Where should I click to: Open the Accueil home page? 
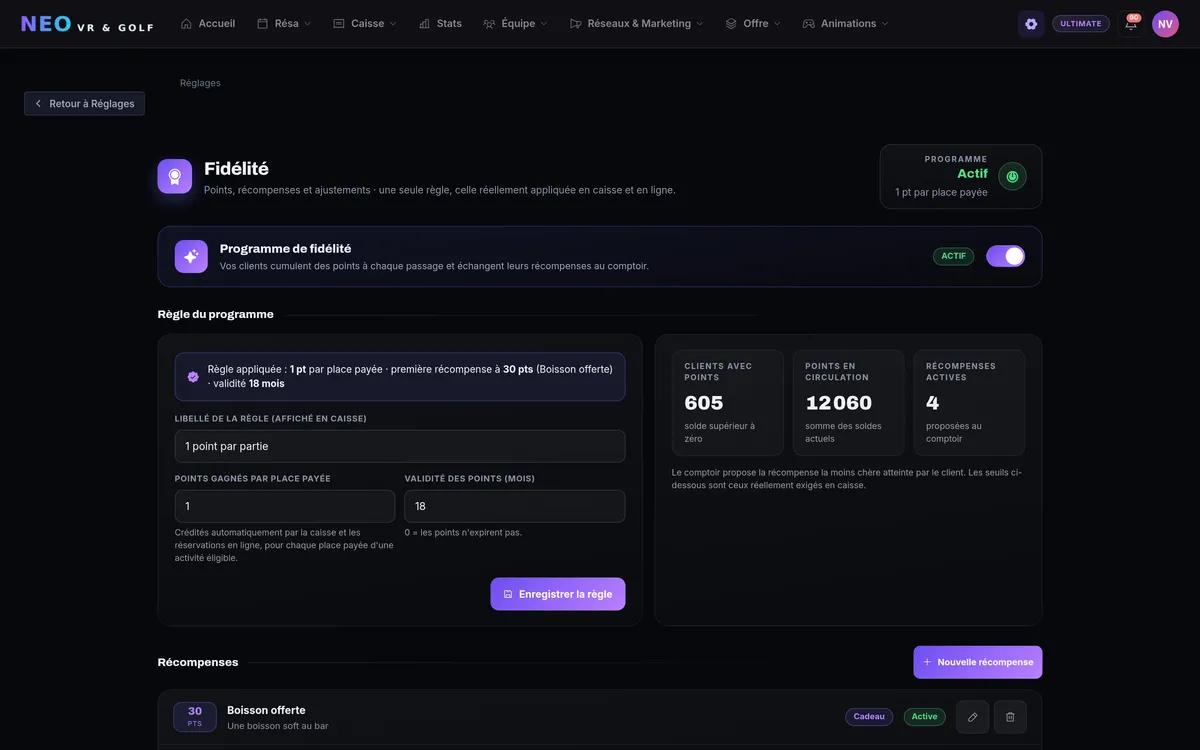208,23
